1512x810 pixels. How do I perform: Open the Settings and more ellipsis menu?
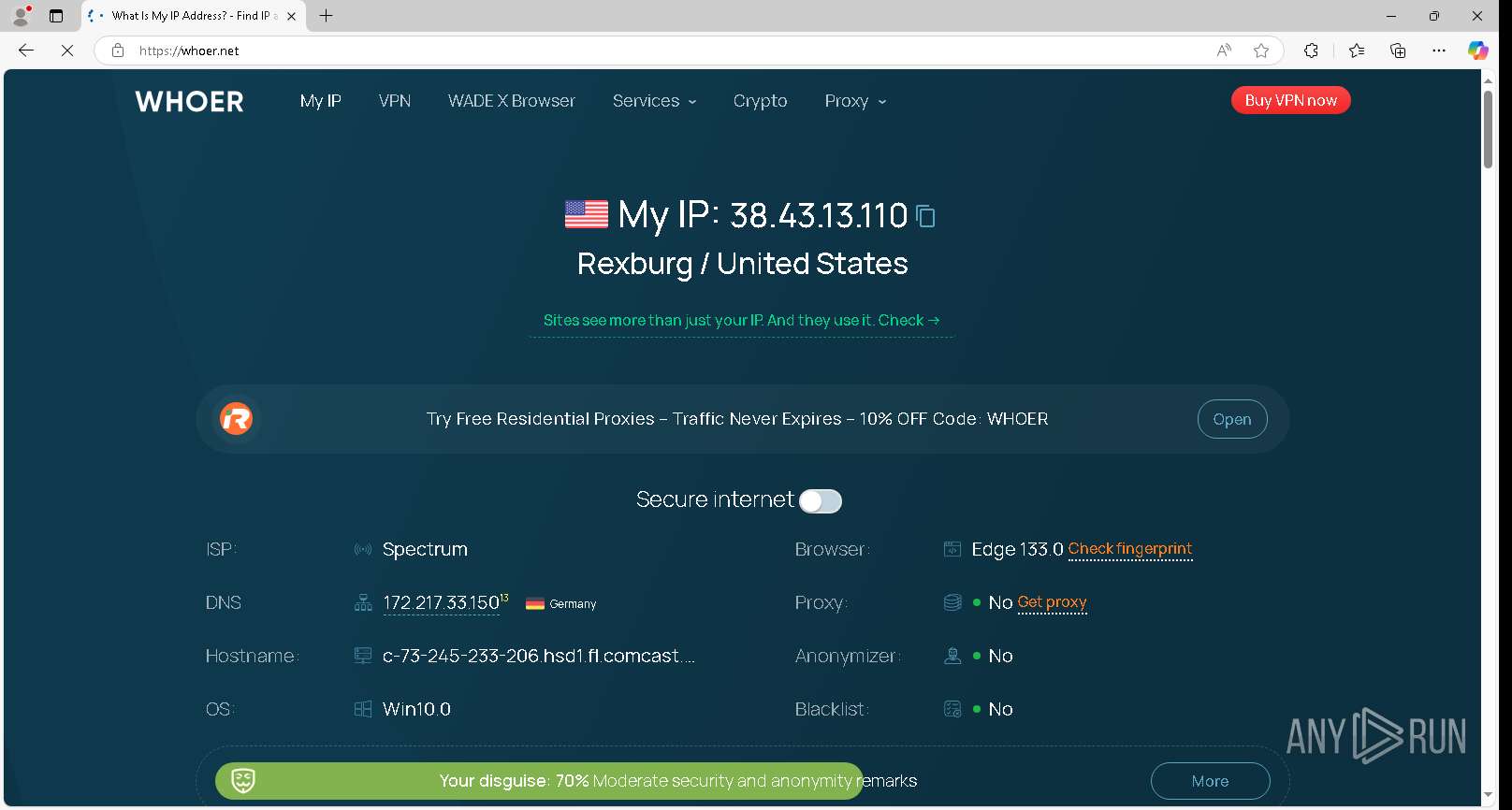point(1439,51)
